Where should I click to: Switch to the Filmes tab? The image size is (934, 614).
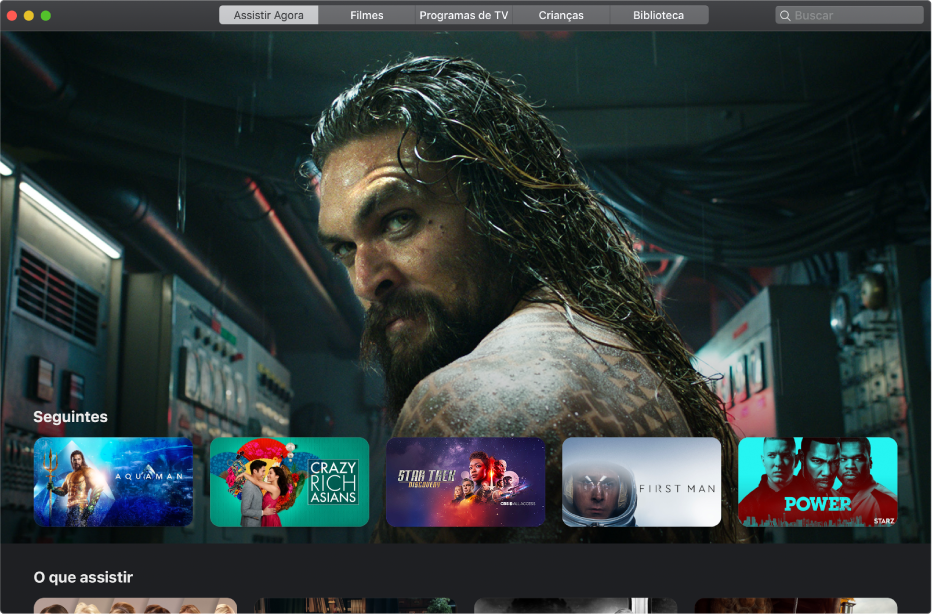366,14
